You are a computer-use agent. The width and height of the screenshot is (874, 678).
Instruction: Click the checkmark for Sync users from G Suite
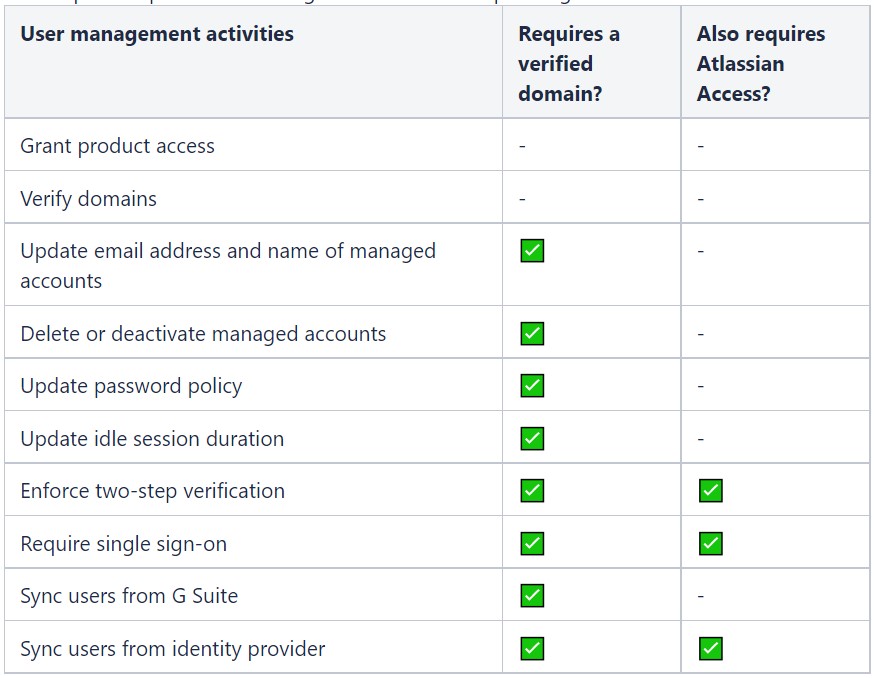coord(531,595)
